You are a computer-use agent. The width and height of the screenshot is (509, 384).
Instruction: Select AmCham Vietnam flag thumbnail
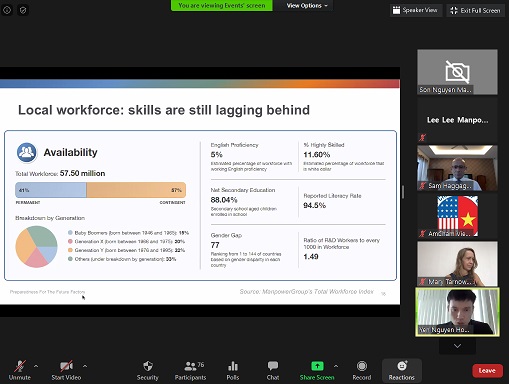tap(457, 216)
